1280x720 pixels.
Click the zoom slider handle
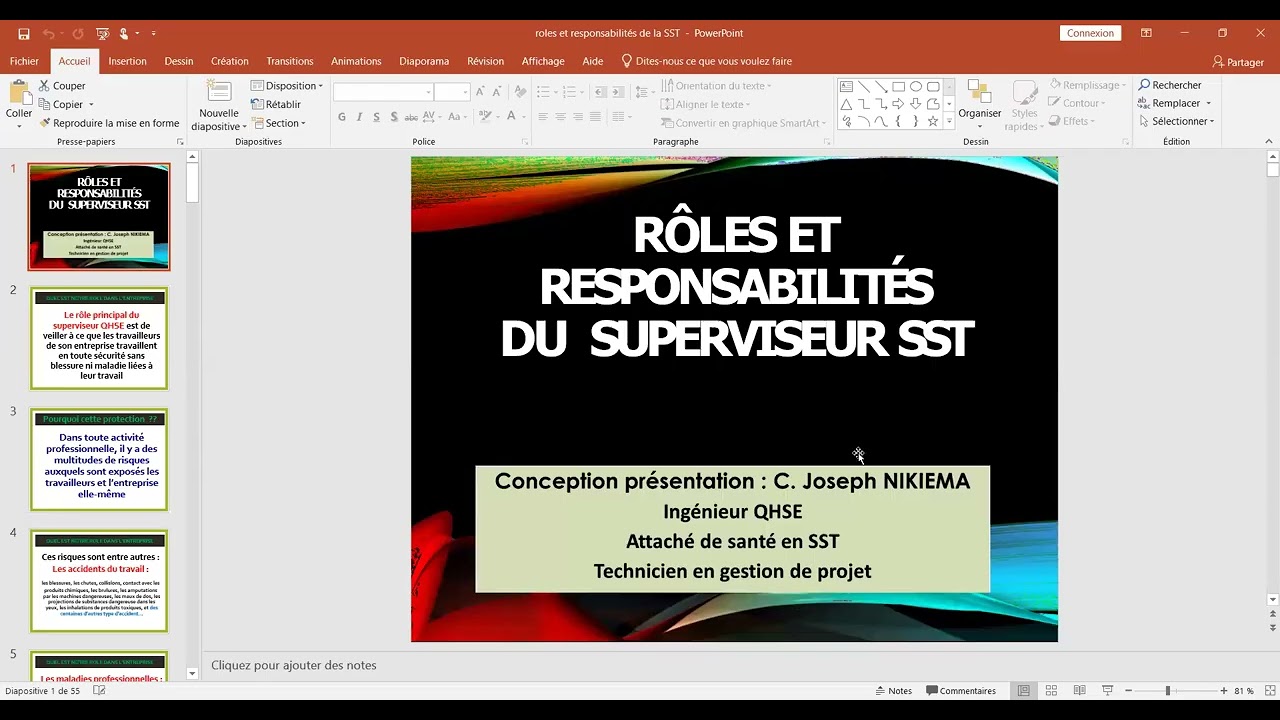point(1167,691)
